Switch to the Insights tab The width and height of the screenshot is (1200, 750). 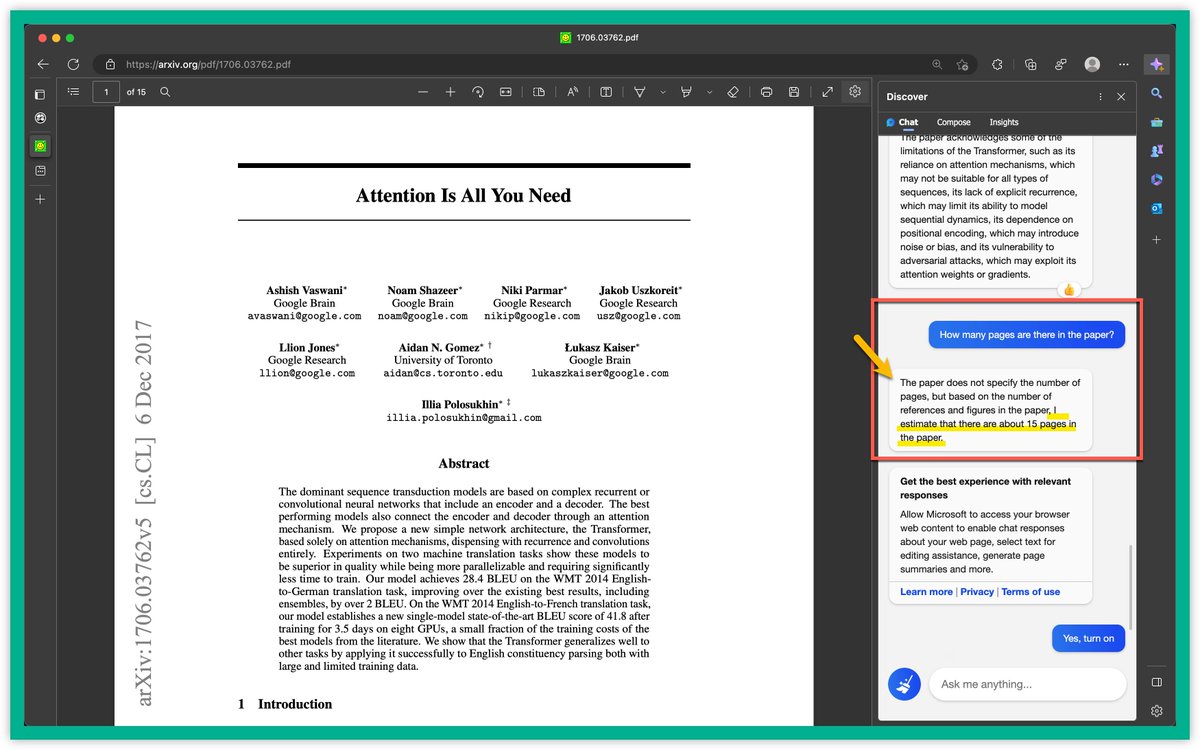[1004, 122]
